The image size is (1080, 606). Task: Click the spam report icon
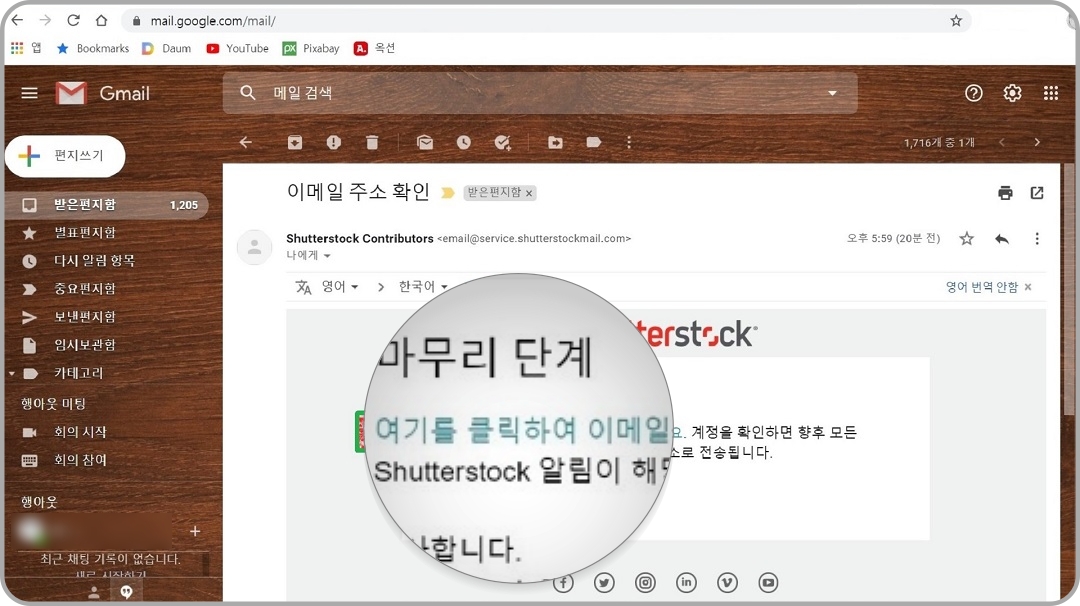coord(333,142)
